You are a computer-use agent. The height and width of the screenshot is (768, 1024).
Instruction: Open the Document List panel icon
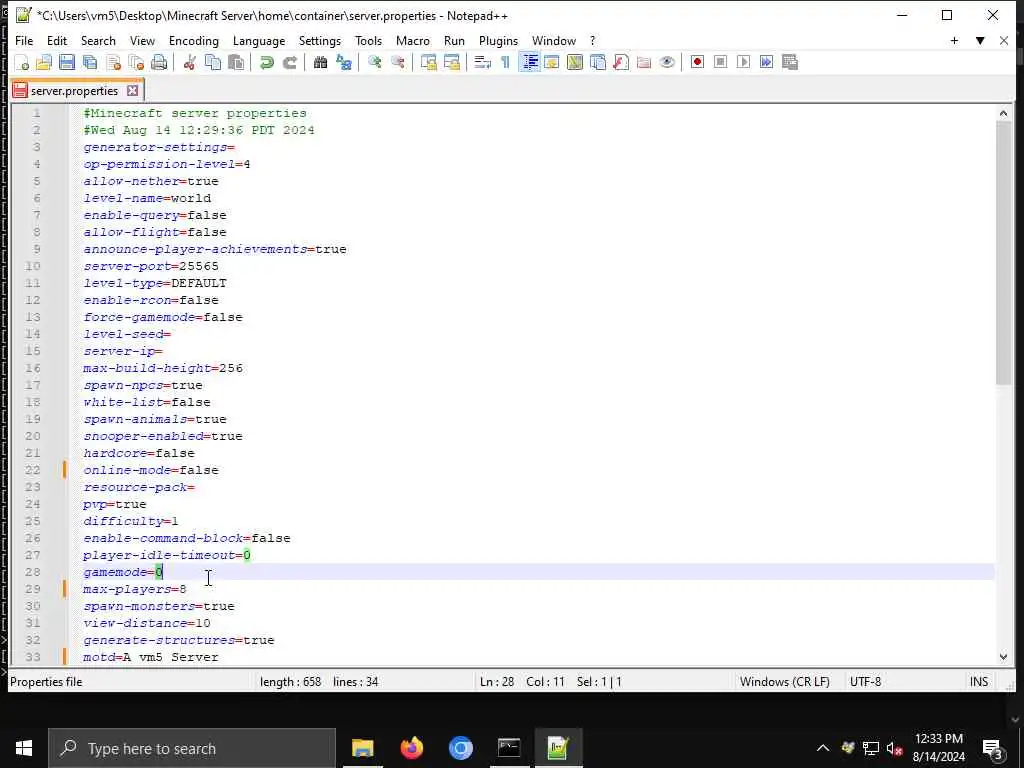coord(598,62)
